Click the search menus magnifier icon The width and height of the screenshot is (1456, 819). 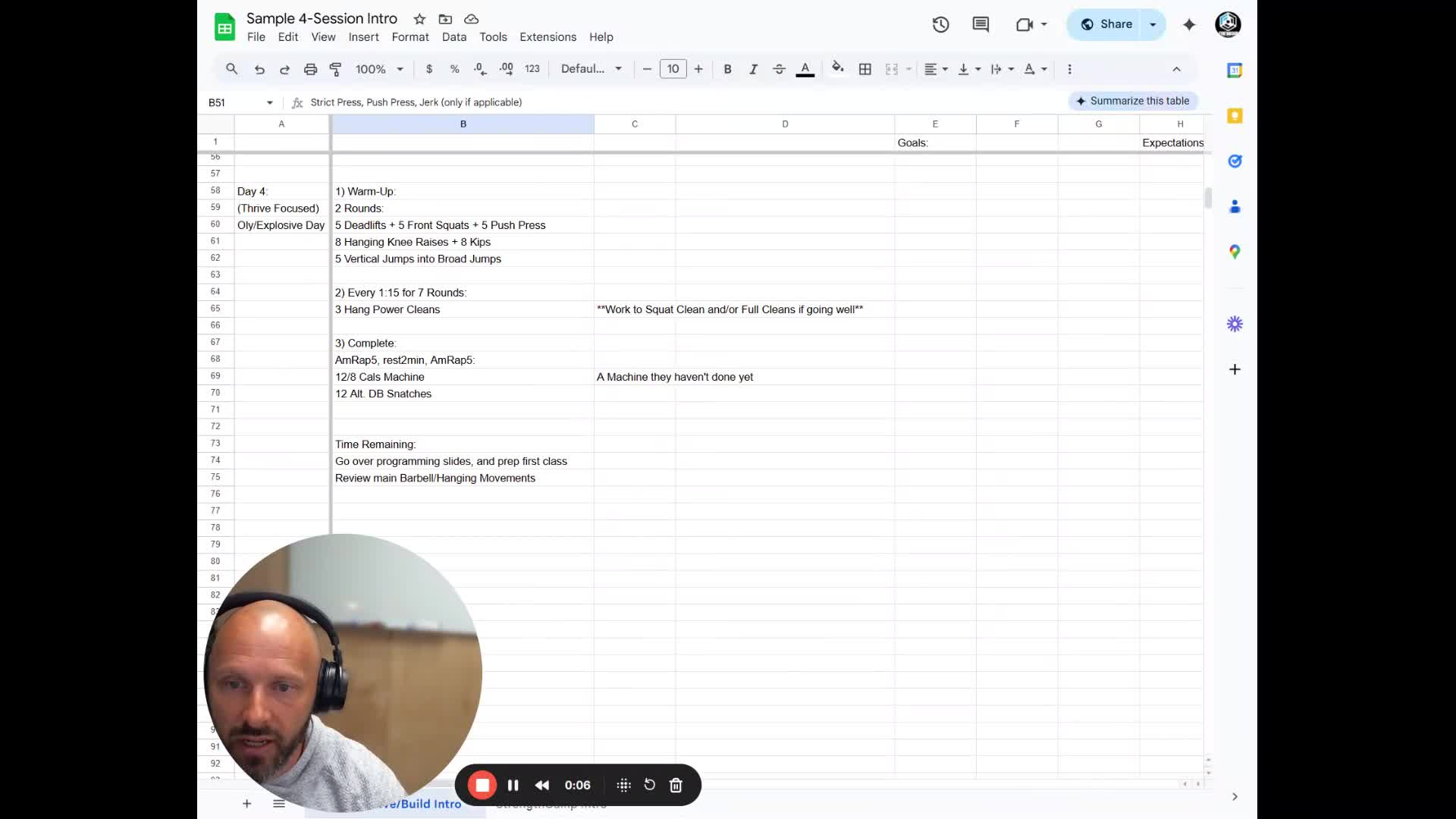tap(232, 69)
